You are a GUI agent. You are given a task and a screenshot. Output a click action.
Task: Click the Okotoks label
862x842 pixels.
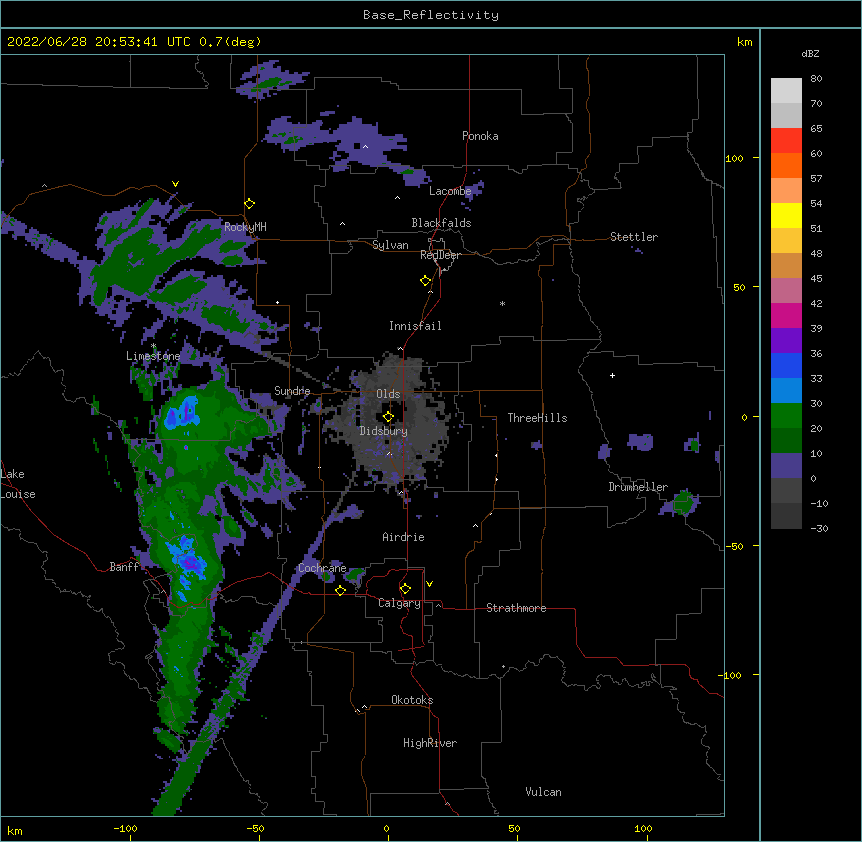(x=412, y=700)
